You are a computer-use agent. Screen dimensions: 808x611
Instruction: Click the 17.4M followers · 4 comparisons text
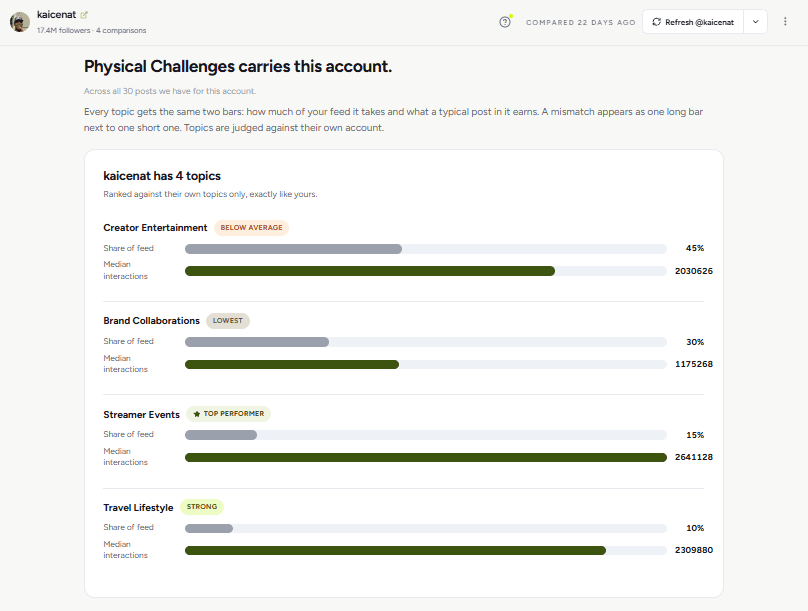[x=91, y=30]
